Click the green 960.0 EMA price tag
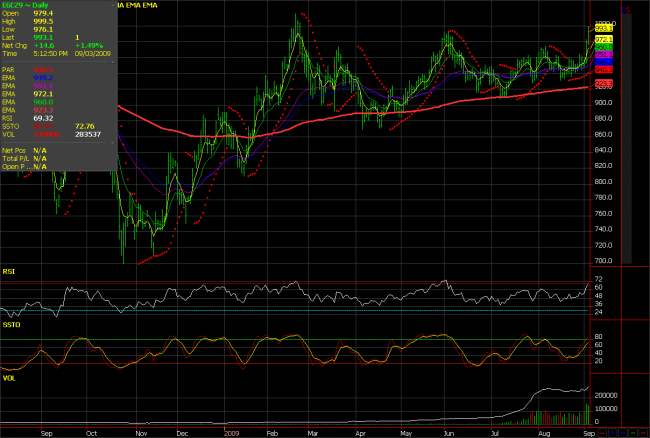The image size is (650, 438). [x=604, y=47]
